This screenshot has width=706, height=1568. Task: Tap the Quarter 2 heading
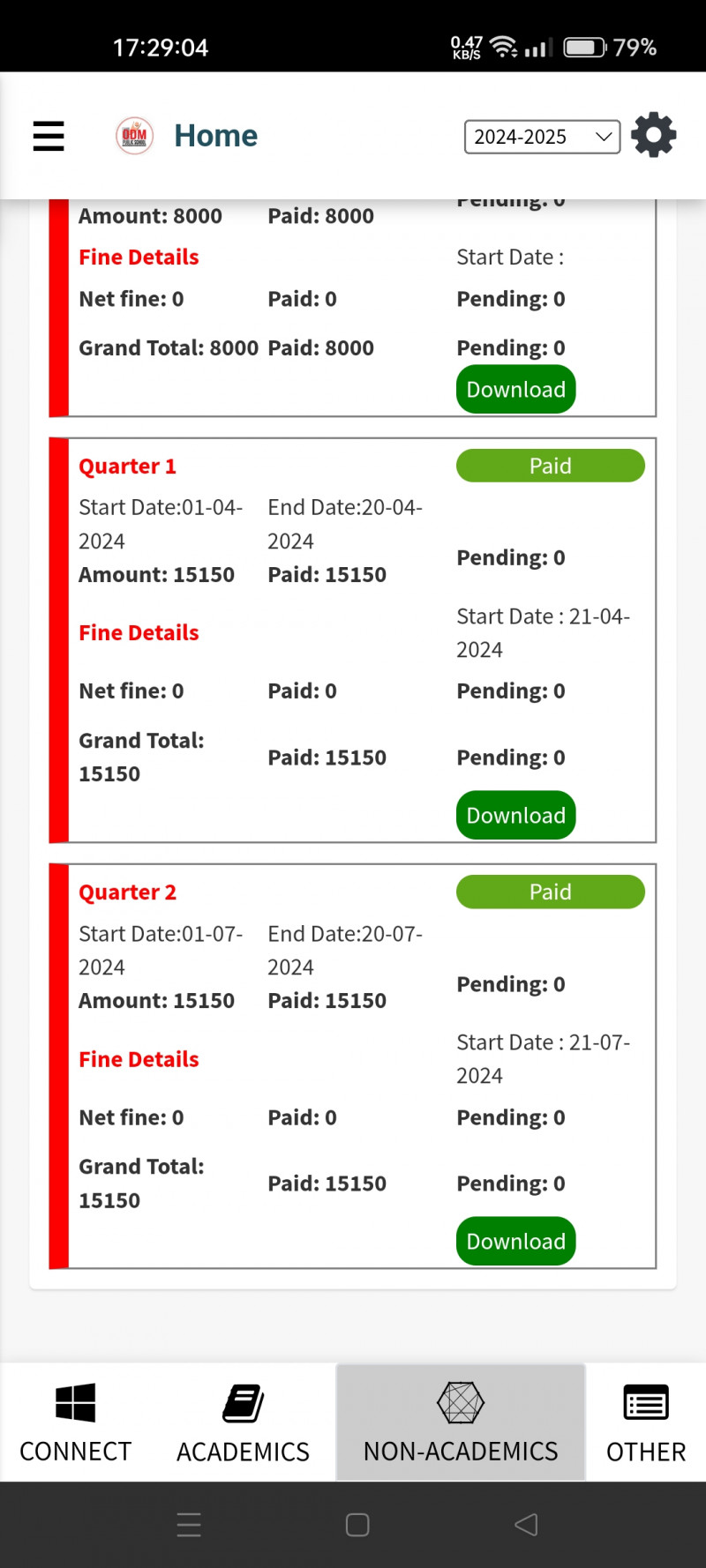pyautogui.click(x=127, y=892)
